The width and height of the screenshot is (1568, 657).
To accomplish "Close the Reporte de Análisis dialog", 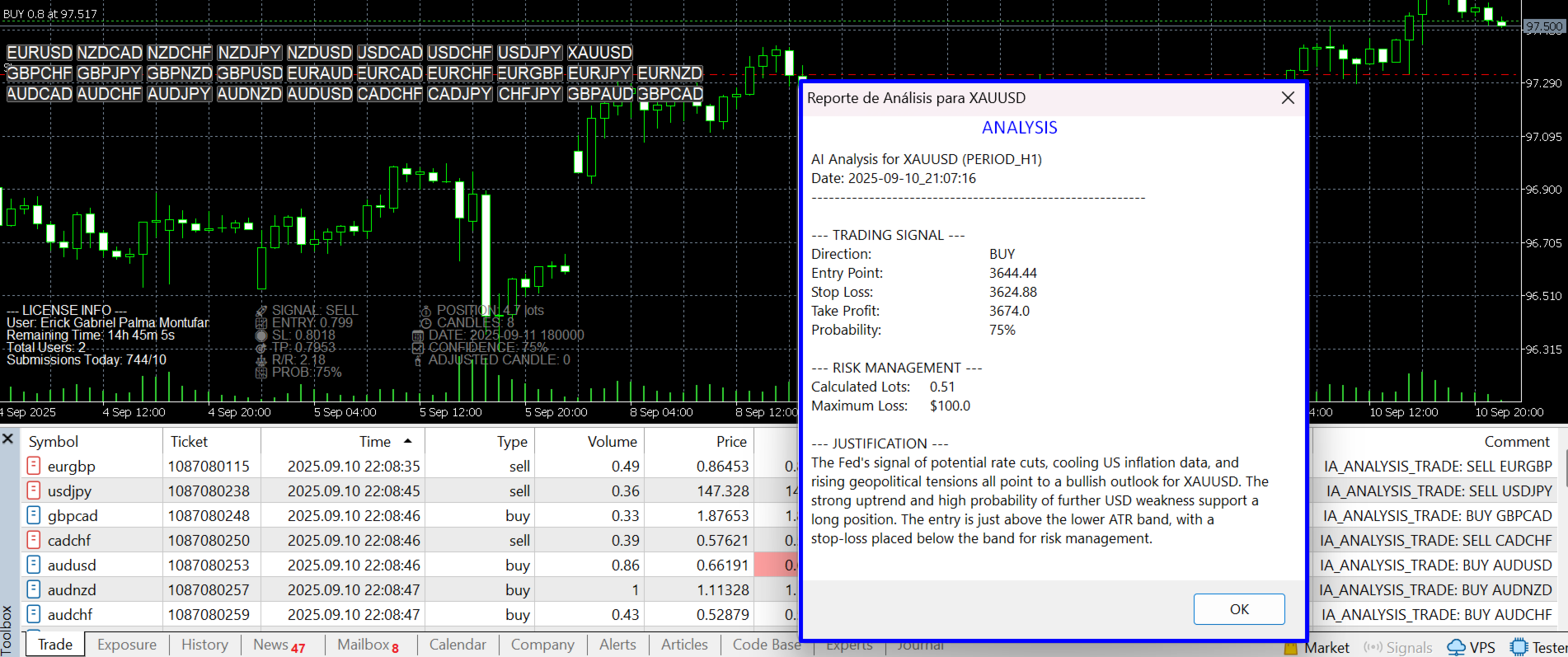I will [1288, 98].
